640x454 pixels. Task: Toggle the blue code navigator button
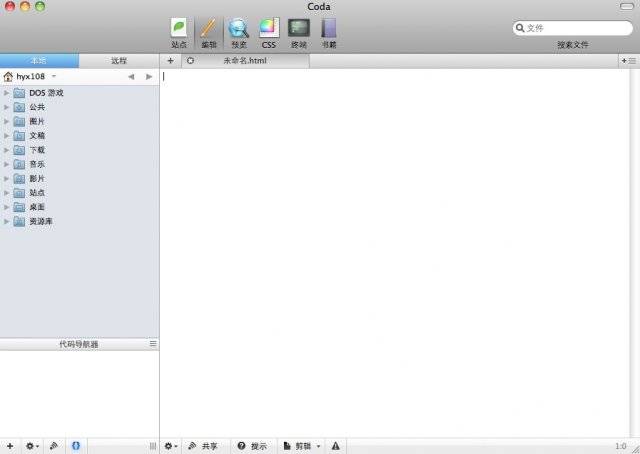coord(77,446)
